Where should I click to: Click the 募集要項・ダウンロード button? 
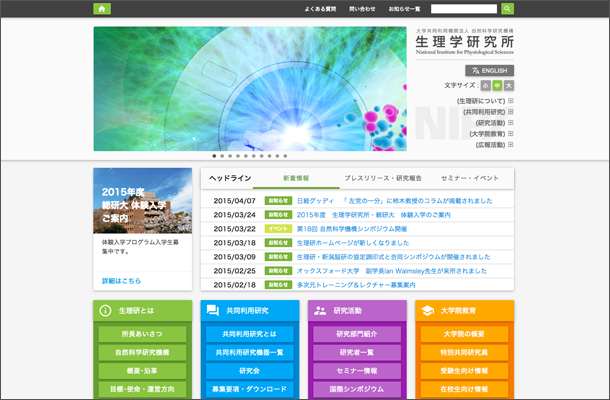[250, 389]
